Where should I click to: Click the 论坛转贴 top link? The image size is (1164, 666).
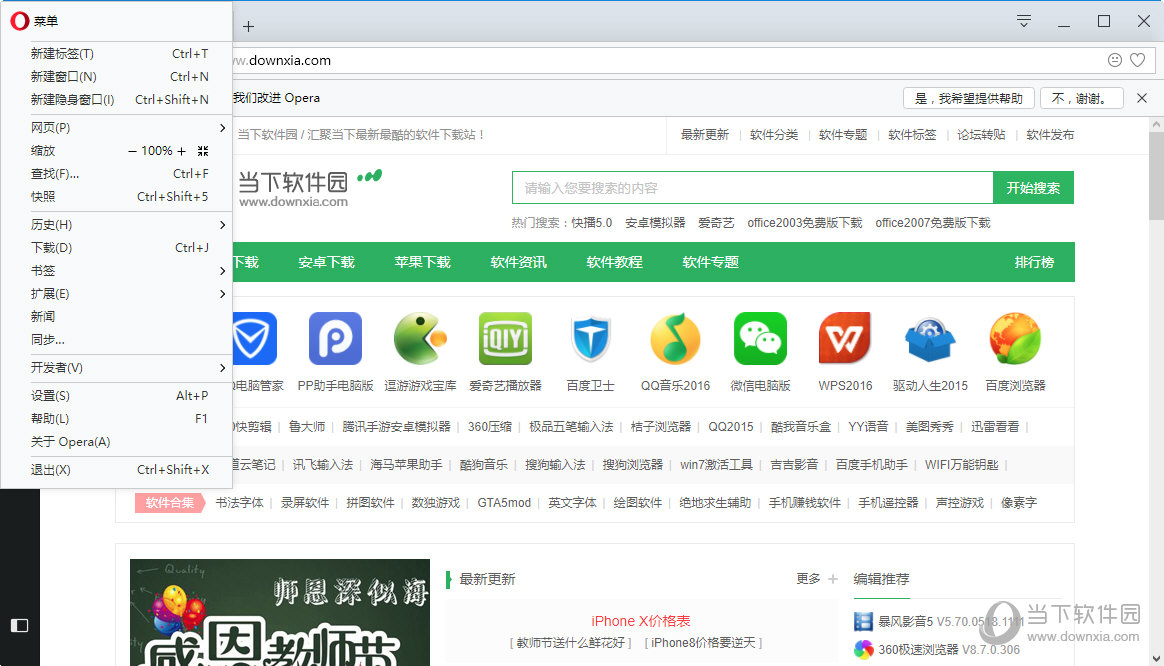point(981,134)
